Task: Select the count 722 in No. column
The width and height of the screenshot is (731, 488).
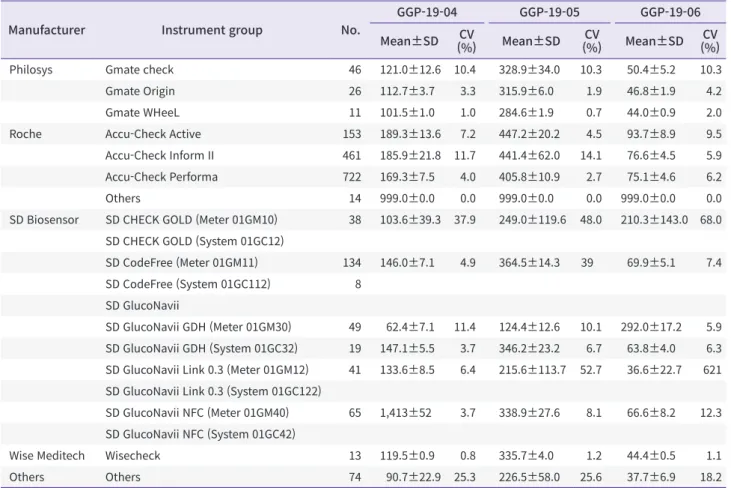Action: pyautogui.click(x=352, y=177)
